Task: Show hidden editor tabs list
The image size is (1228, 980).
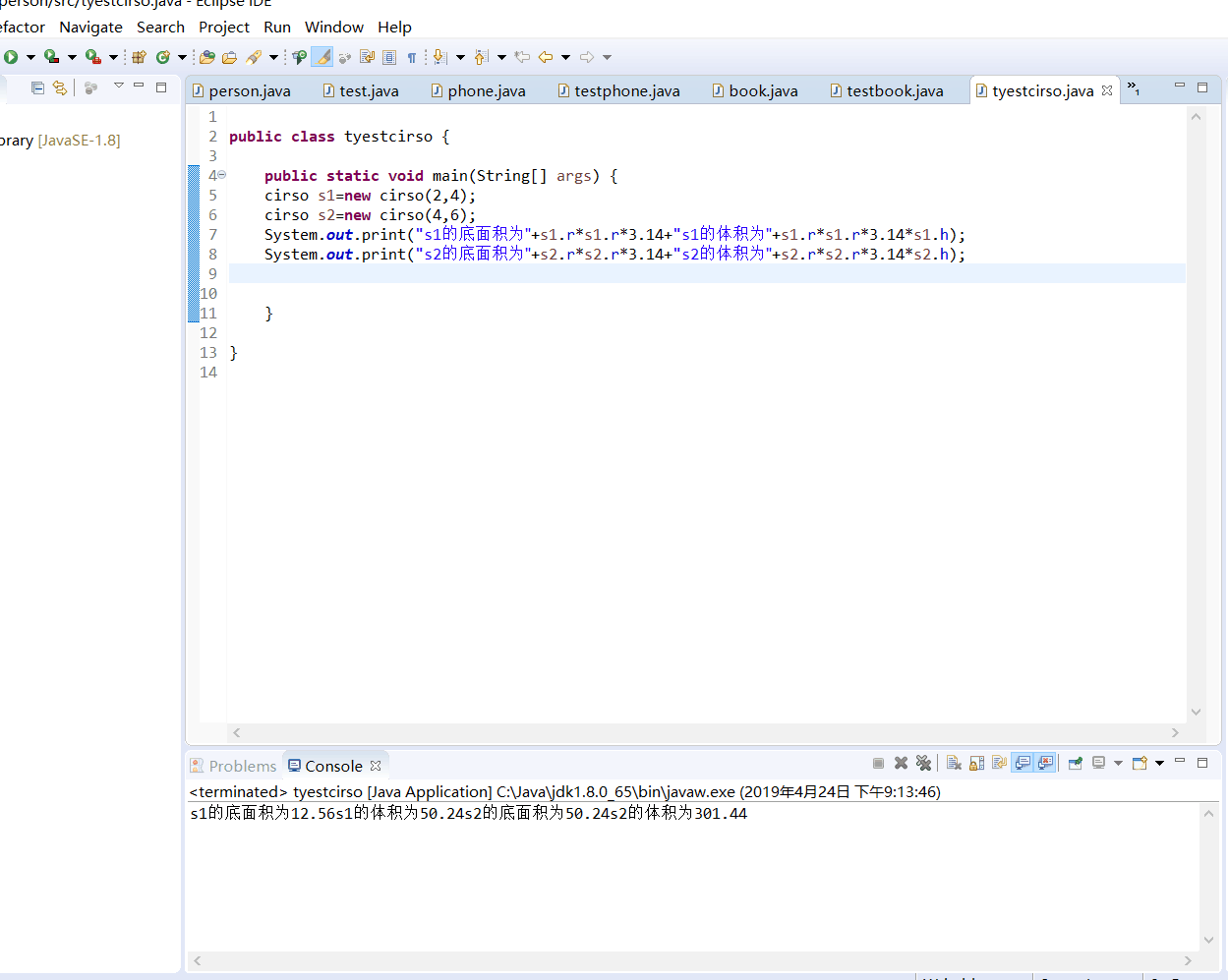Action: (x=1133, y=88)
